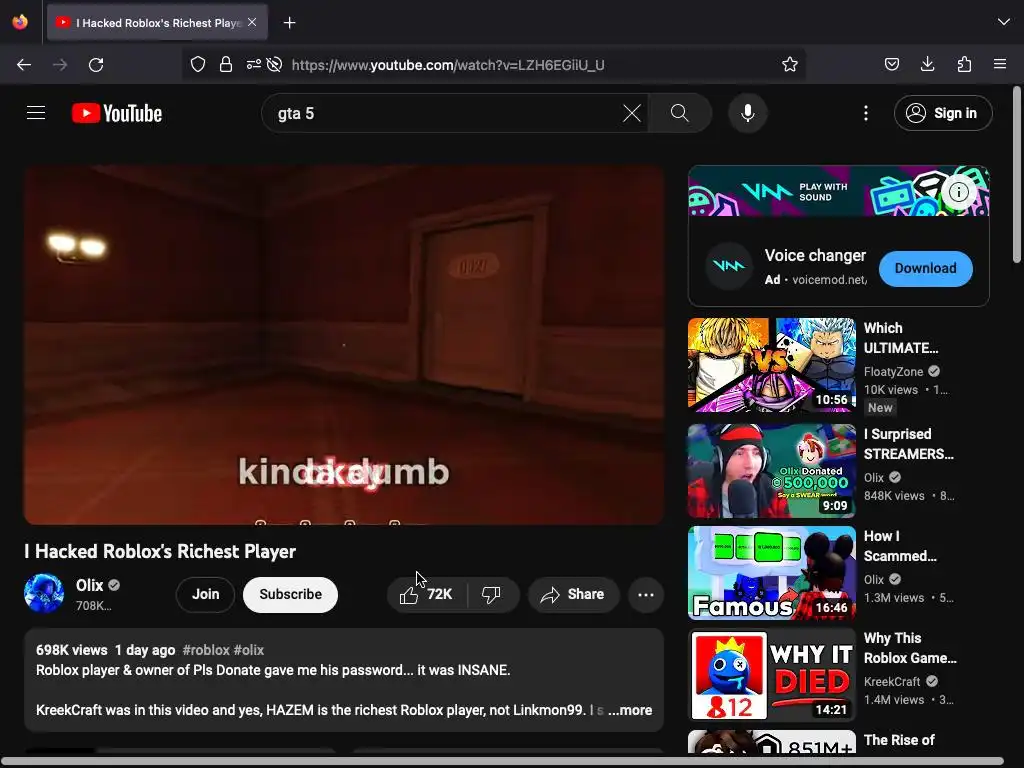This screenshot has width=1024, height=768.
Task: Expand the description with ...more
Action: (630, 710)
